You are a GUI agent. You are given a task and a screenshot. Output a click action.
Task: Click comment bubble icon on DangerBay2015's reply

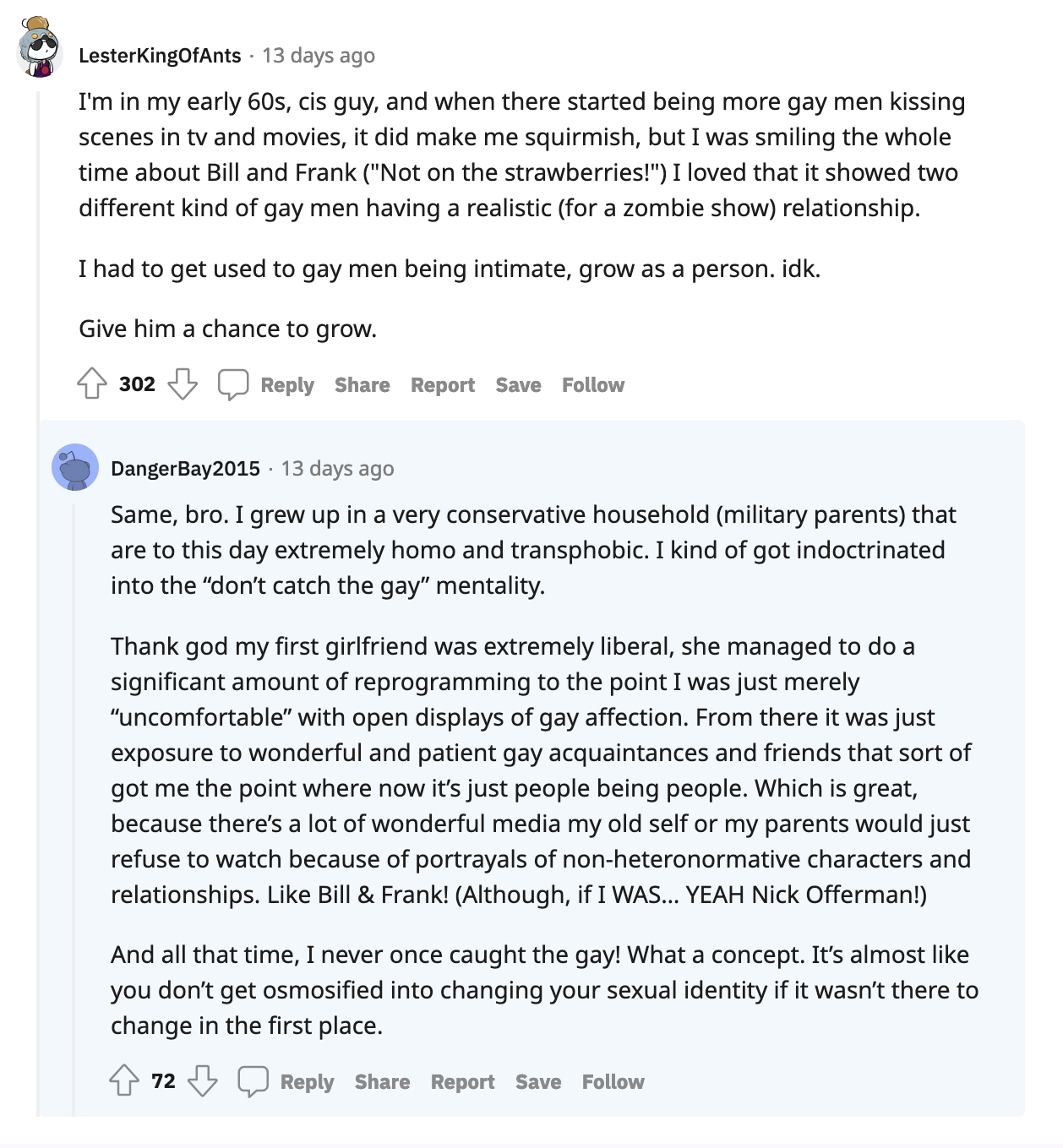[x=253, y=1081]
